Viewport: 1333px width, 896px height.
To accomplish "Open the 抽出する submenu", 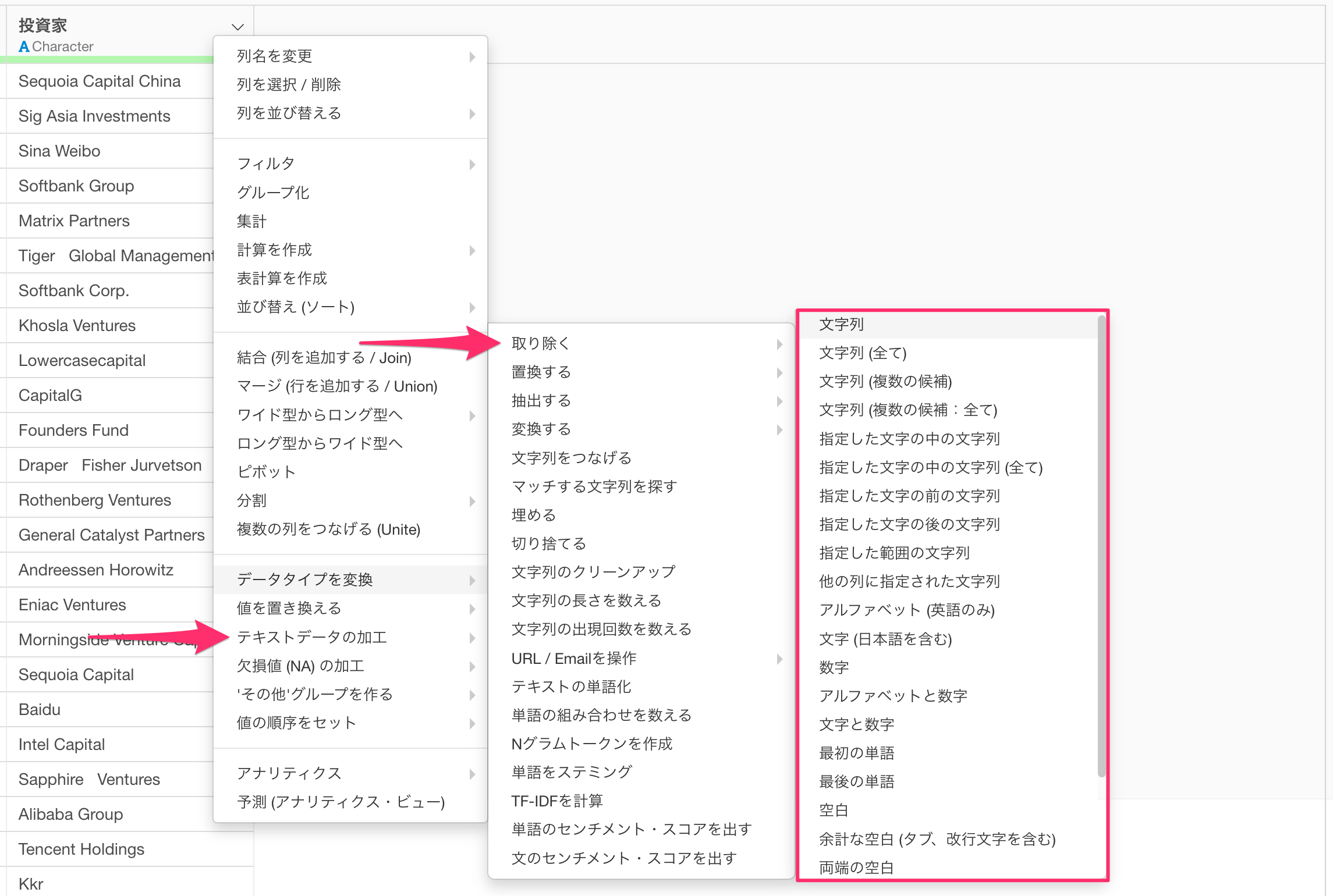I will [x=641, y=400].
